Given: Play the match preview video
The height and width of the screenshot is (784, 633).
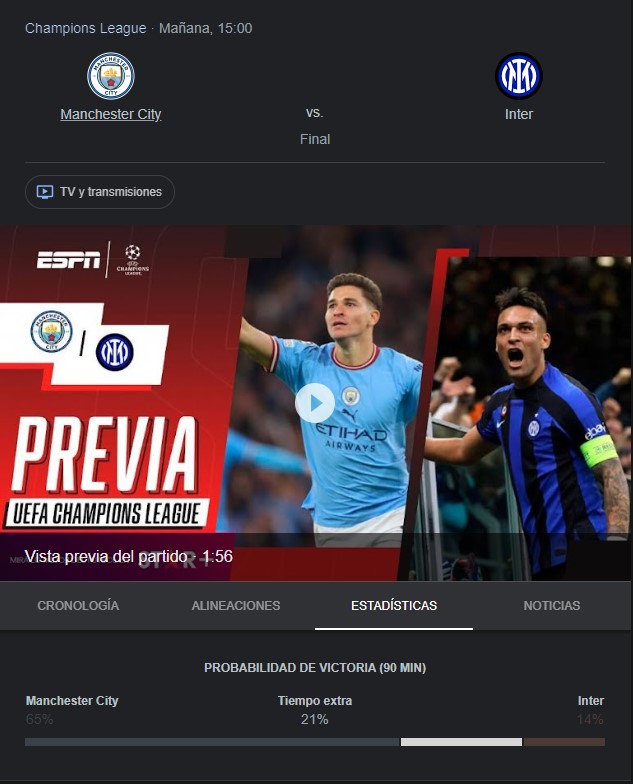Looking at the screenshot, I should (315, 403).
